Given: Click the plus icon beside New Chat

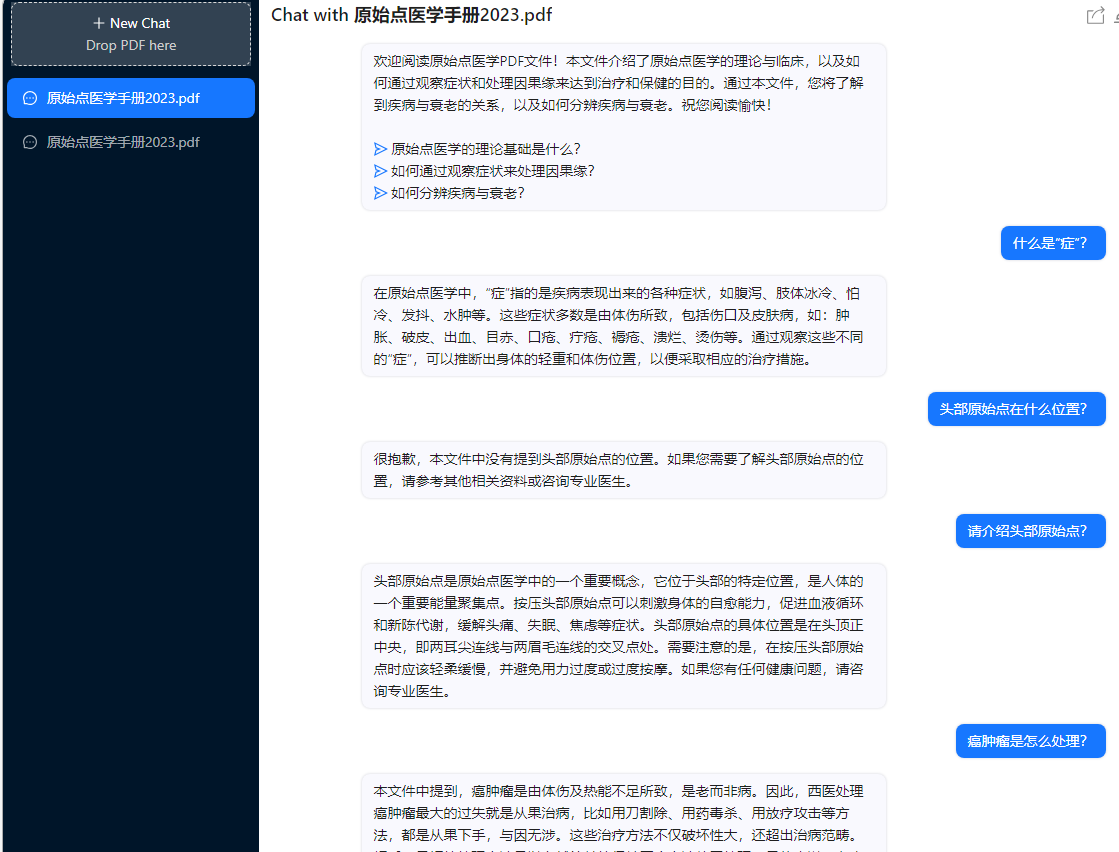Looking at the screenshot, I should (x=98, y=23).
